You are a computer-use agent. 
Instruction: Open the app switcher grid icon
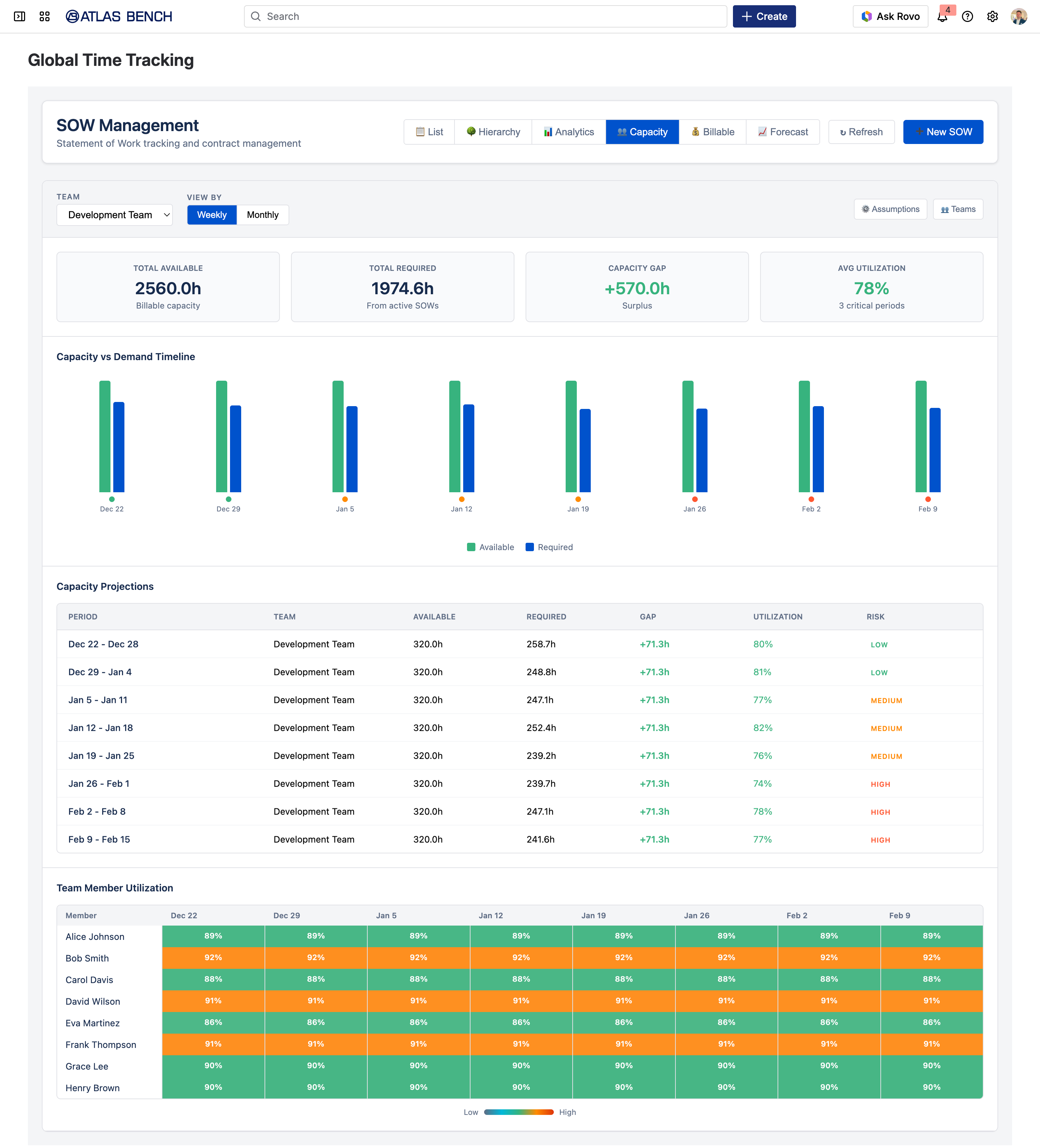[44, 16]
